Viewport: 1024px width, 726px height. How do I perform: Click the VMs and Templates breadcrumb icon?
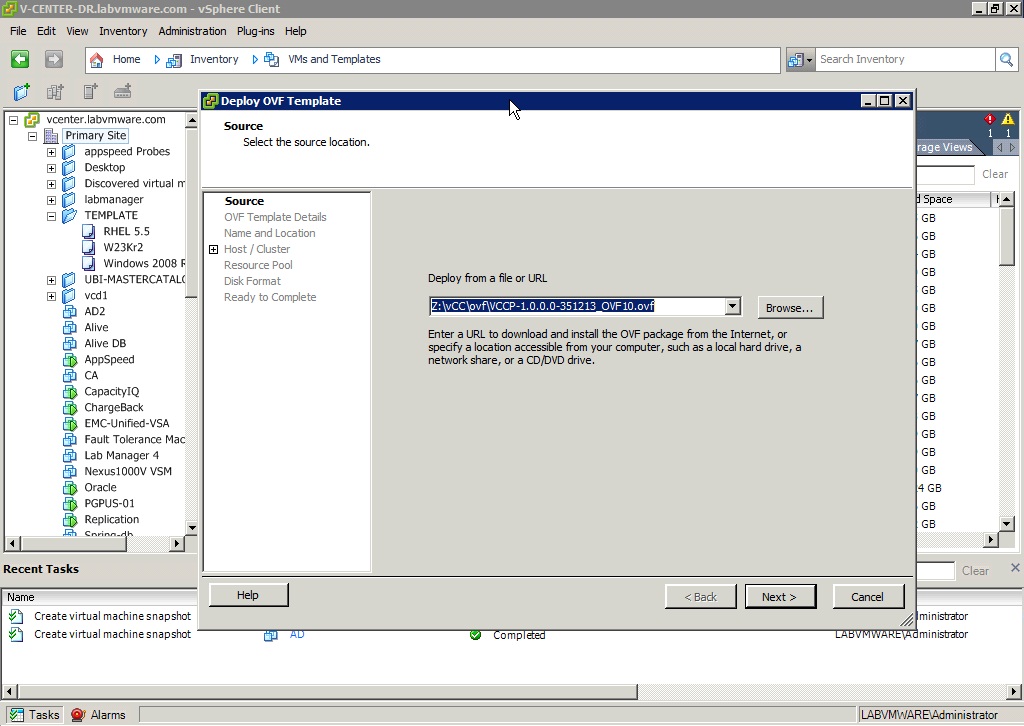(271, 59)
